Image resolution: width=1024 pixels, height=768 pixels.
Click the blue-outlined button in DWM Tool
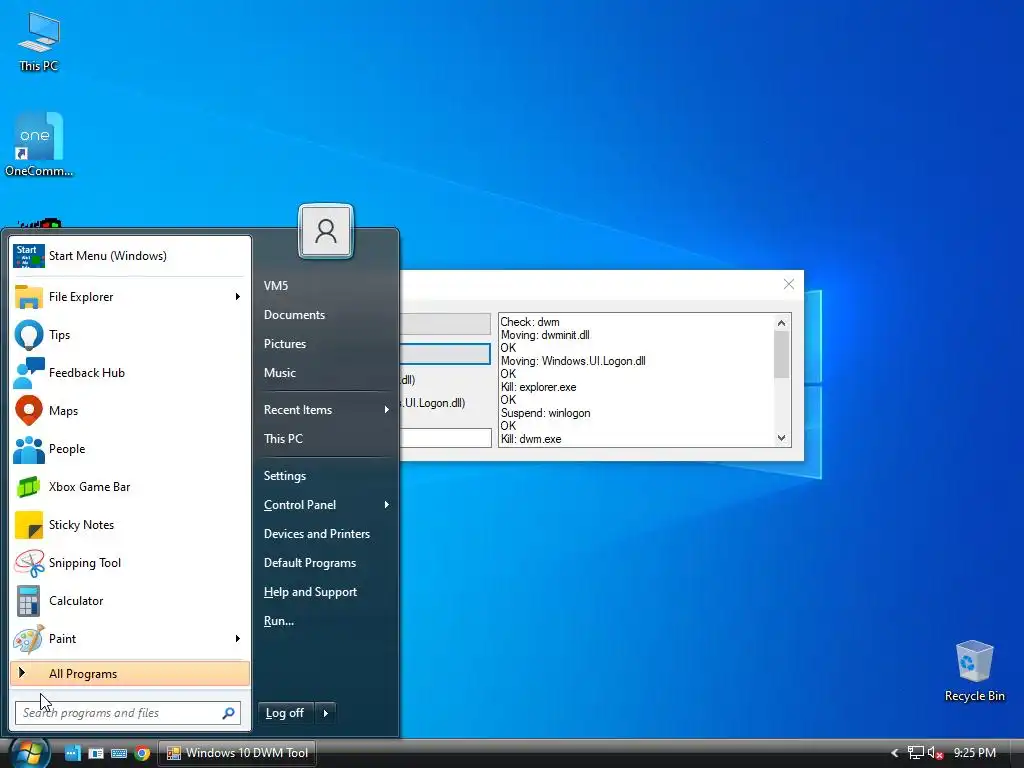coord(445,354)
